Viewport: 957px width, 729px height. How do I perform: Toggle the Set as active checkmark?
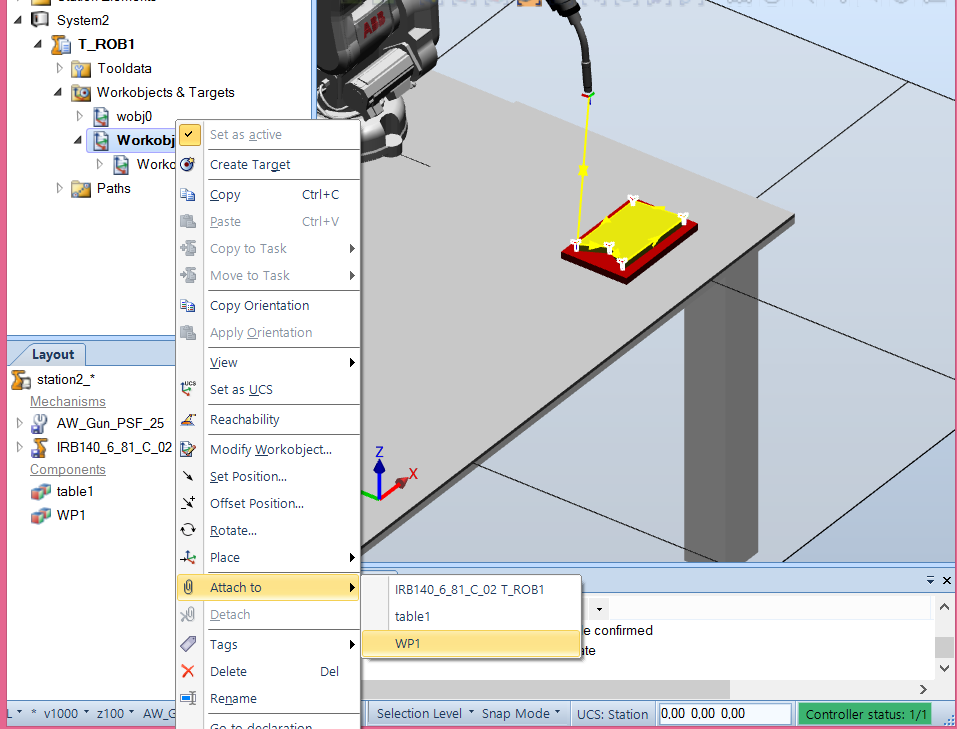pyautogui.click(x=189, y=134)
